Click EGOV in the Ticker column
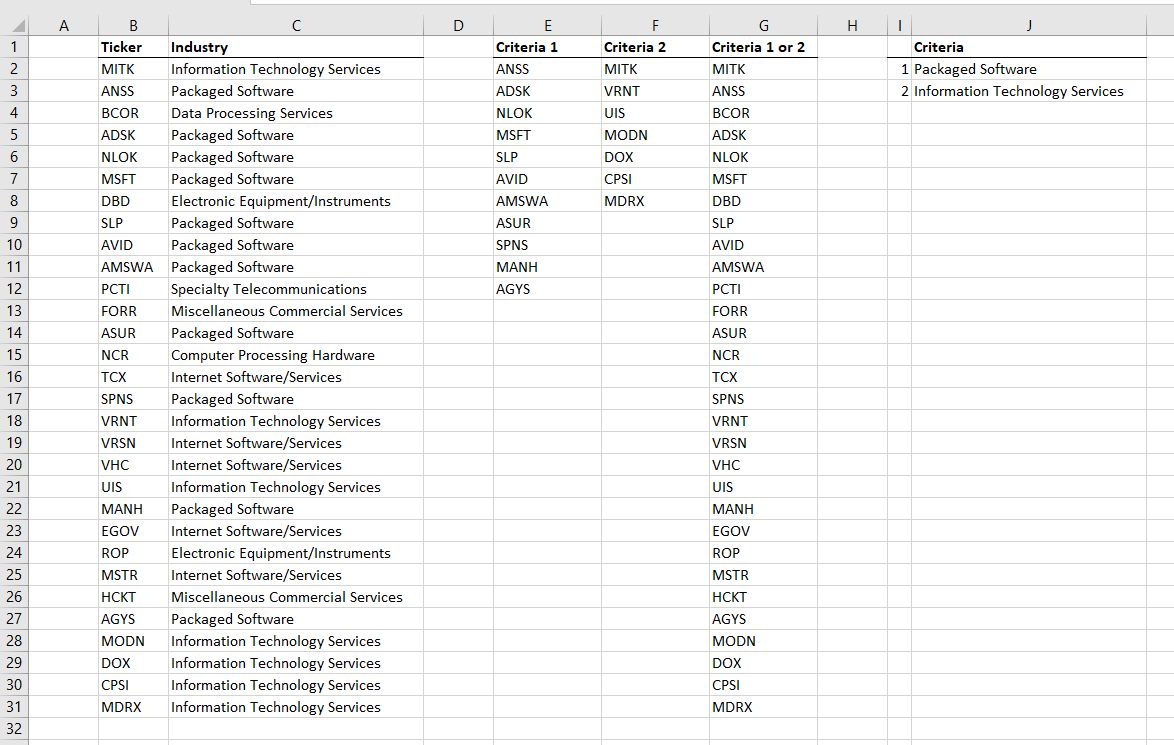The width and height of the screenshot is (1174, 745). [x=133, y=531]
